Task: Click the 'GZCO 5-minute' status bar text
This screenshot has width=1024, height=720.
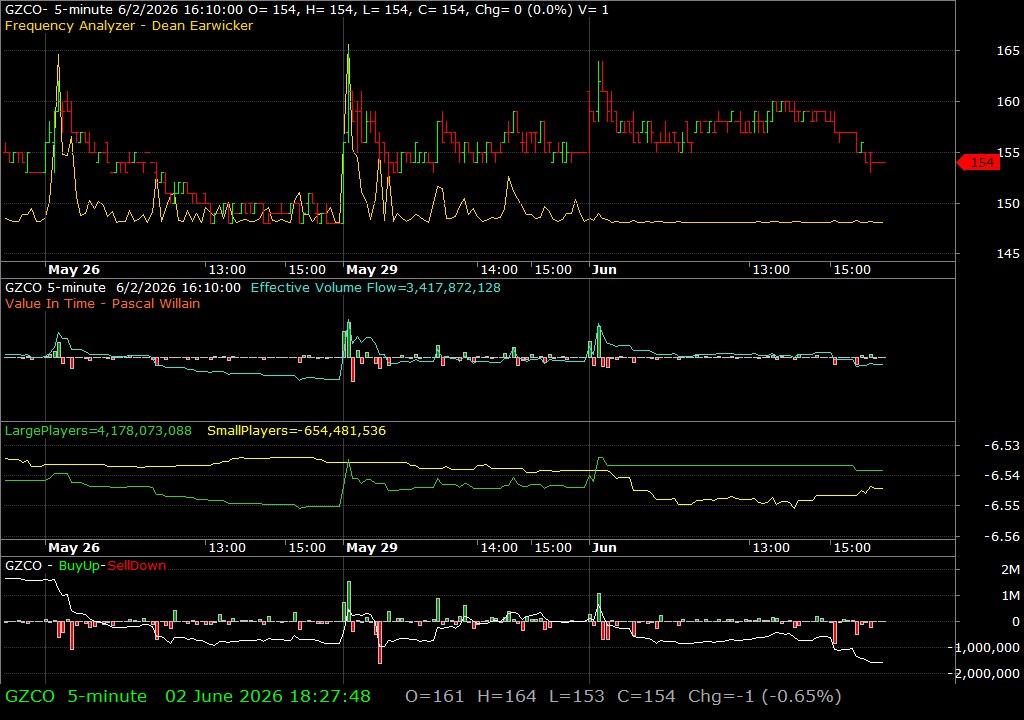Action: click(76, 696)
